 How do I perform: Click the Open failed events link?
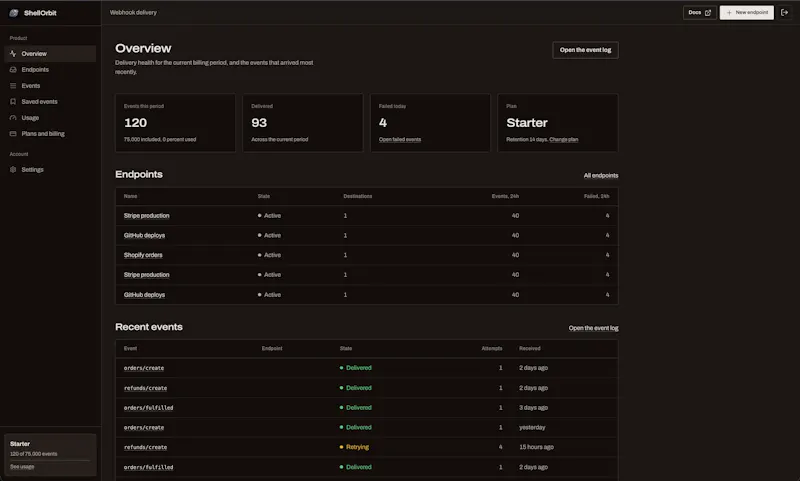click(x=400, y=139)
